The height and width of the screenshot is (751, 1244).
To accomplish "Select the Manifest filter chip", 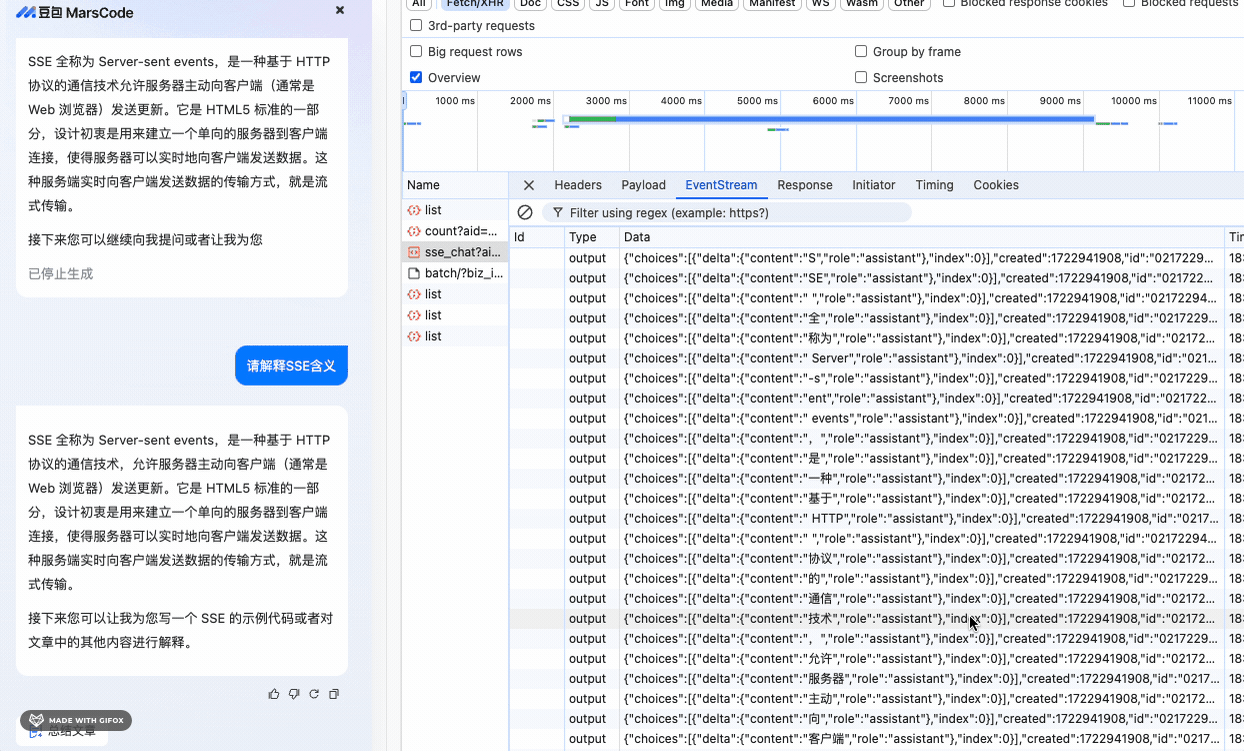I will tap(773, 4).
